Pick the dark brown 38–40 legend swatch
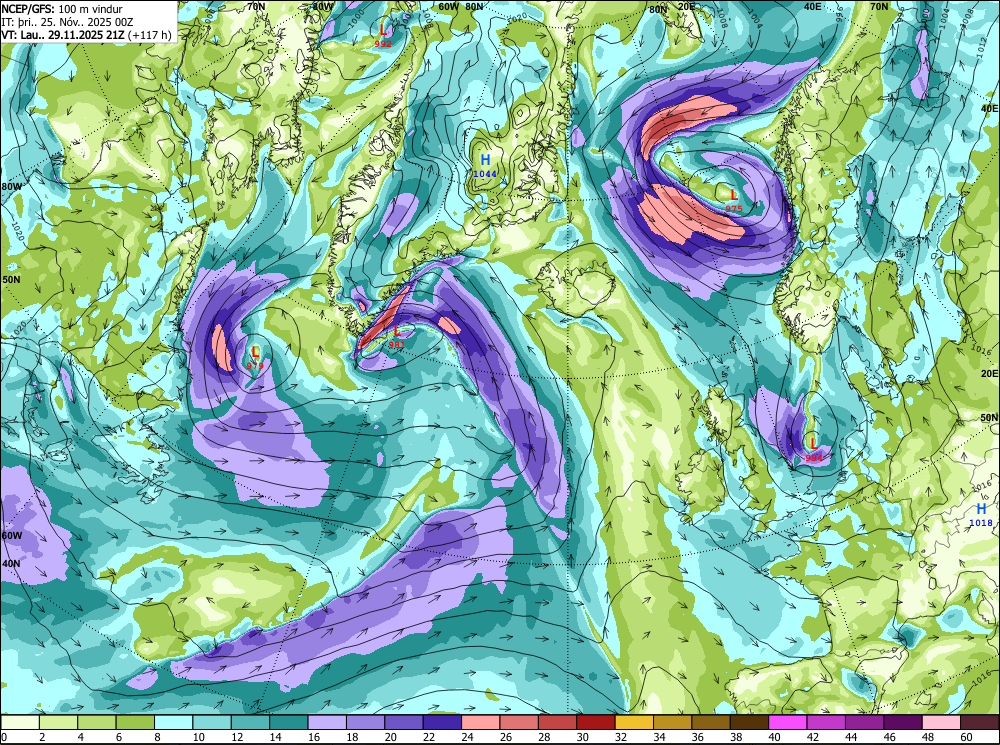The height and width of the screenshot is (745, 1000). (x=749, y=722)
